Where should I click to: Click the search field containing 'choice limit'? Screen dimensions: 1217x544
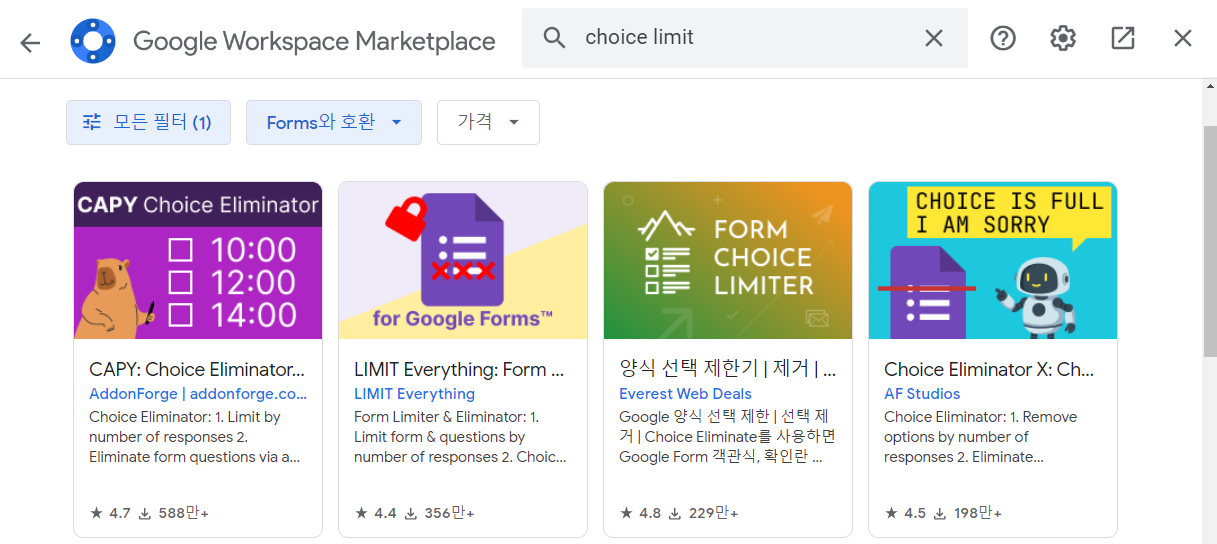point(745,38)
